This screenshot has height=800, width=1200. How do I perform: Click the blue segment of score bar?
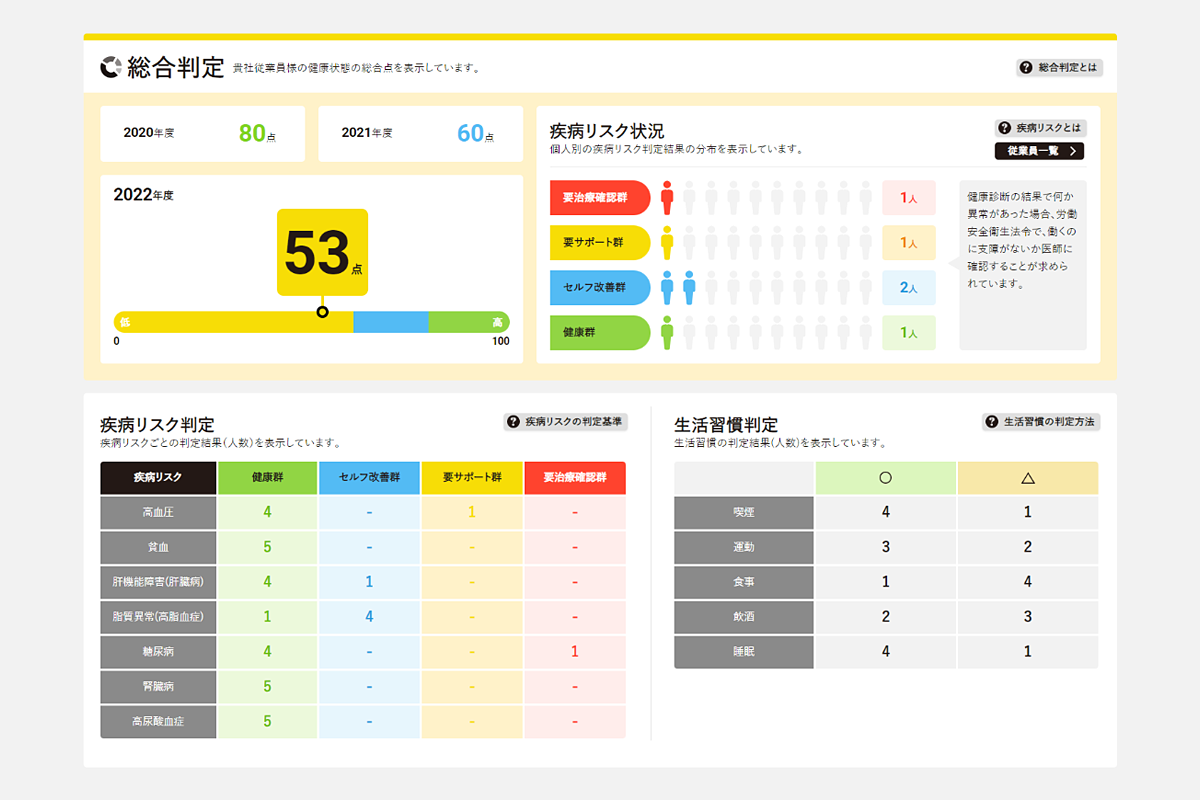pyautogui.click(x=391, y=322)
